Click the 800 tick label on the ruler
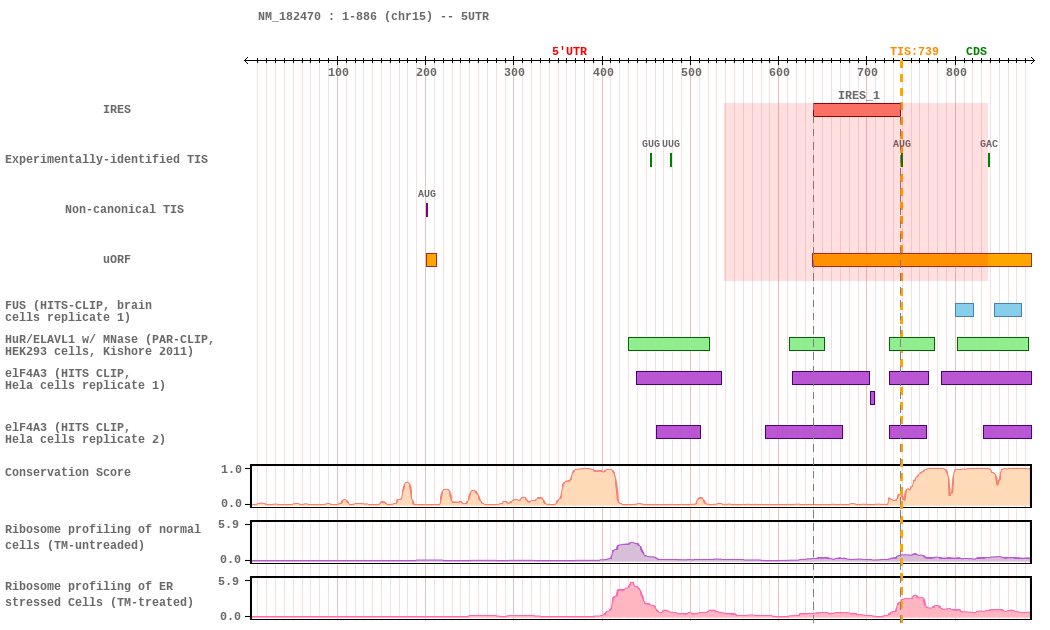 pos(956,72)
